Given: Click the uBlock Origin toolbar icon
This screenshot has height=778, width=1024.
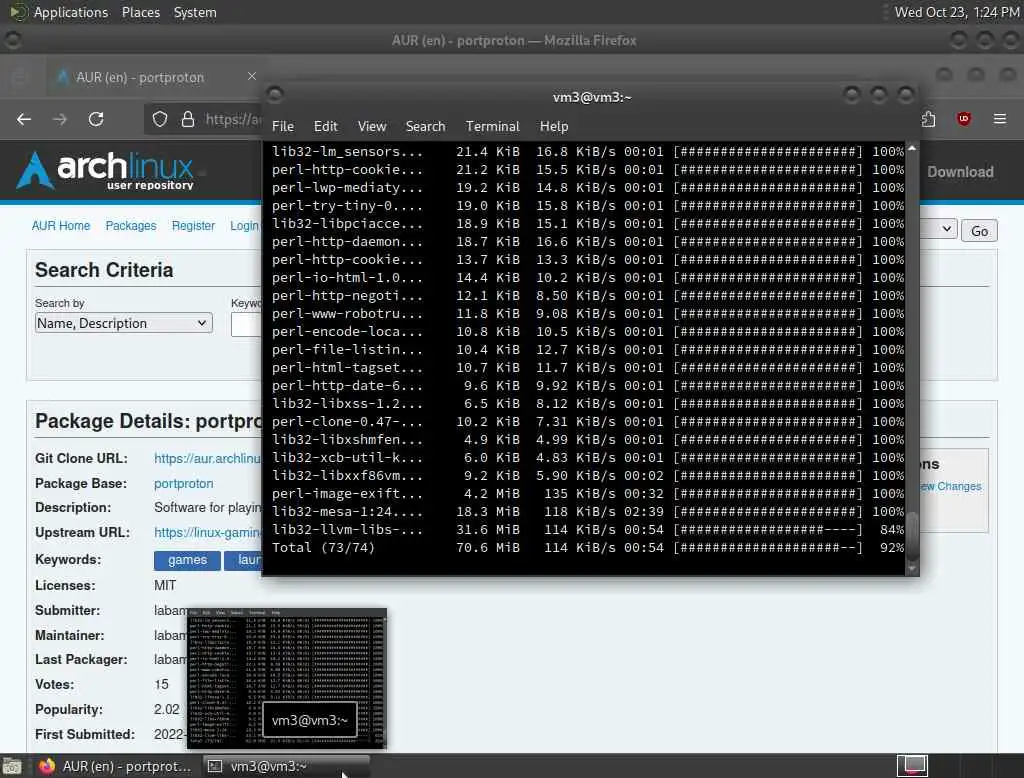Looking at the screenshot, I should [964, 119].
